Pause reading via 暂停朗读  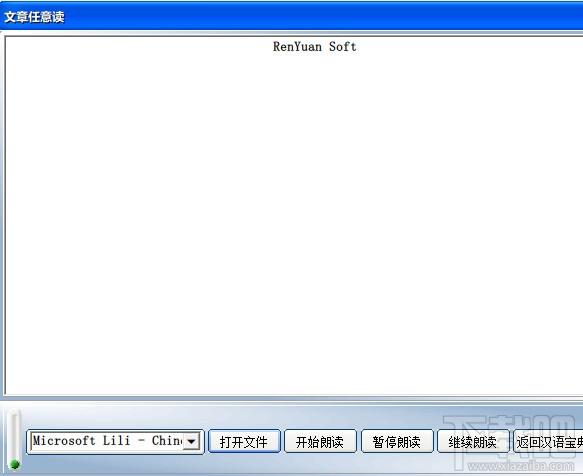coord(397,441)
